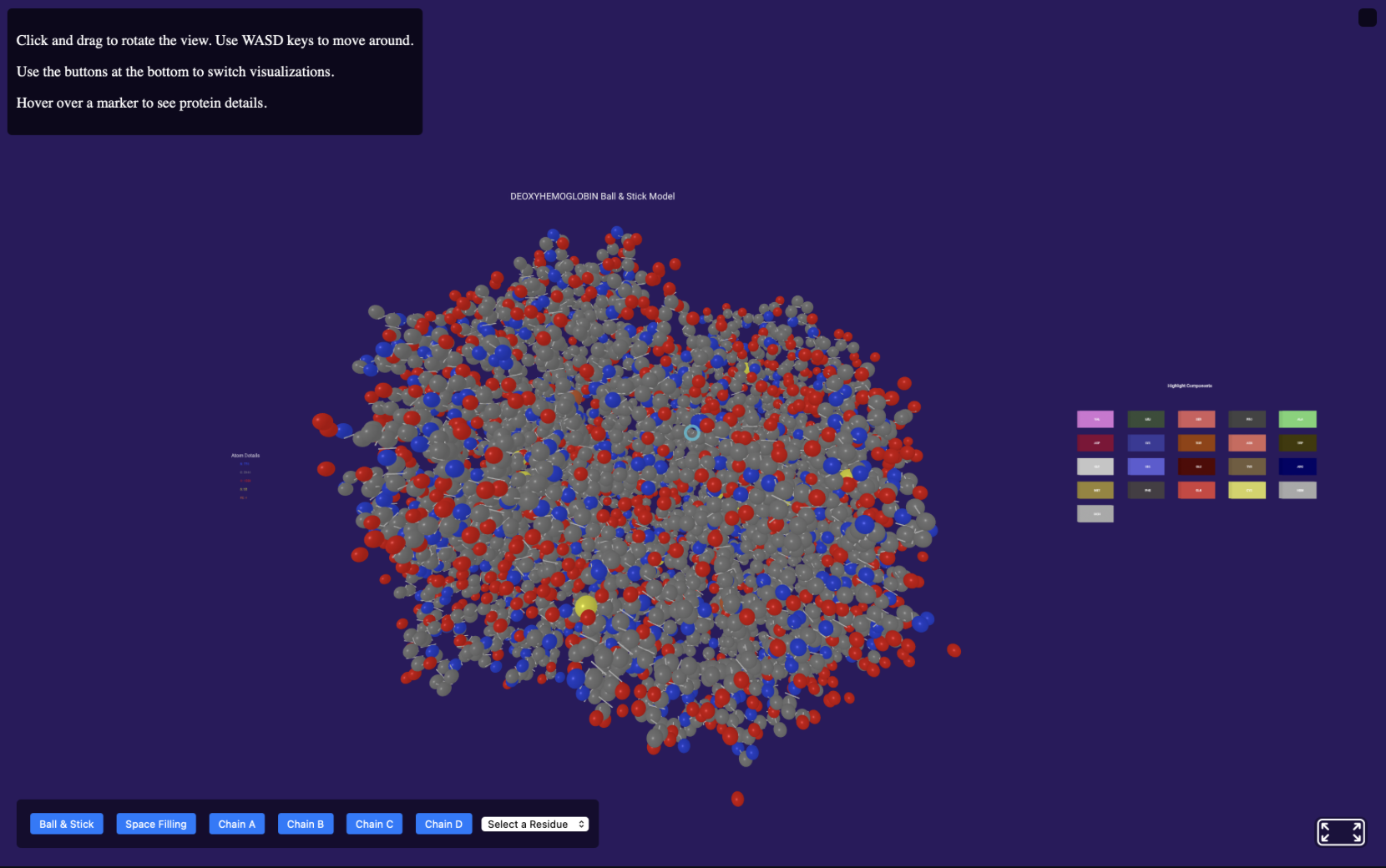Select the Ball & Stick model view
The width and height of the screenshot is (1386, 868).
(66, 824)
